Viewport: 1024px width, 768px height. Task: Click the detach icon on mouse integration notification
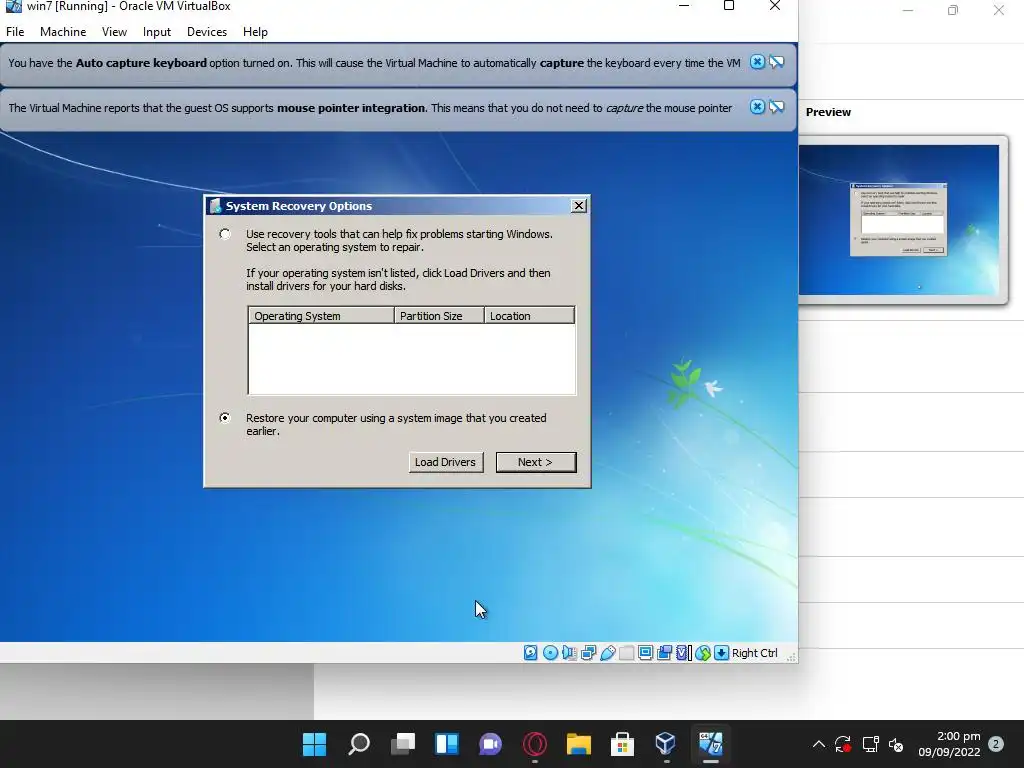click(x=776, y=106)
